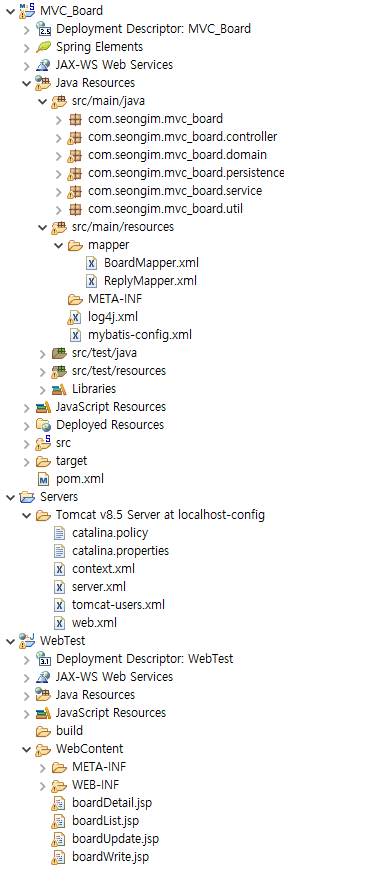This screenshot has width=375, height=872.
Task: Click the mapper folder icon
Action: 75,245
